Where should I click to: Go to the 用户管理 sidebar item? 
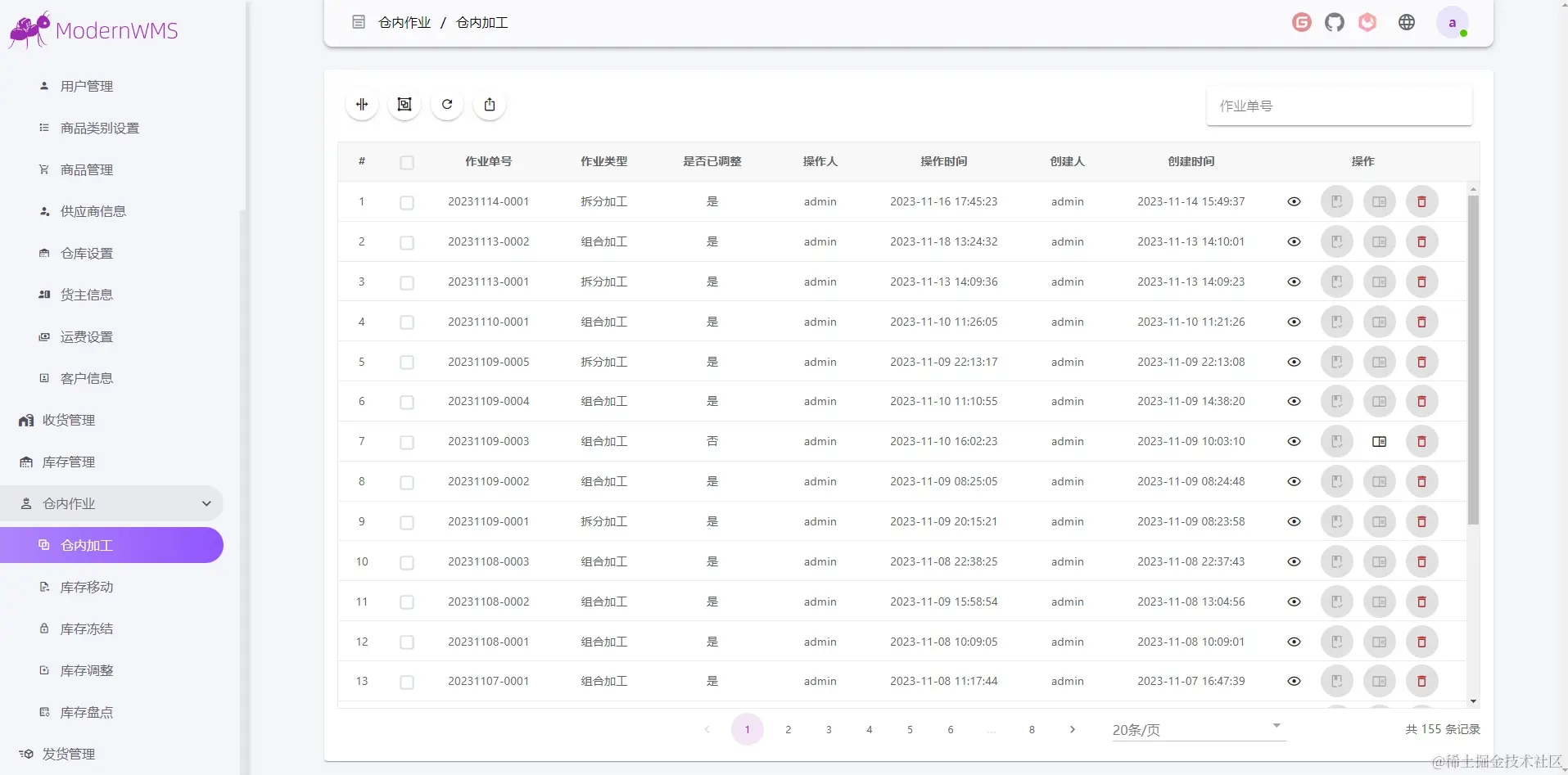(85, 86)
